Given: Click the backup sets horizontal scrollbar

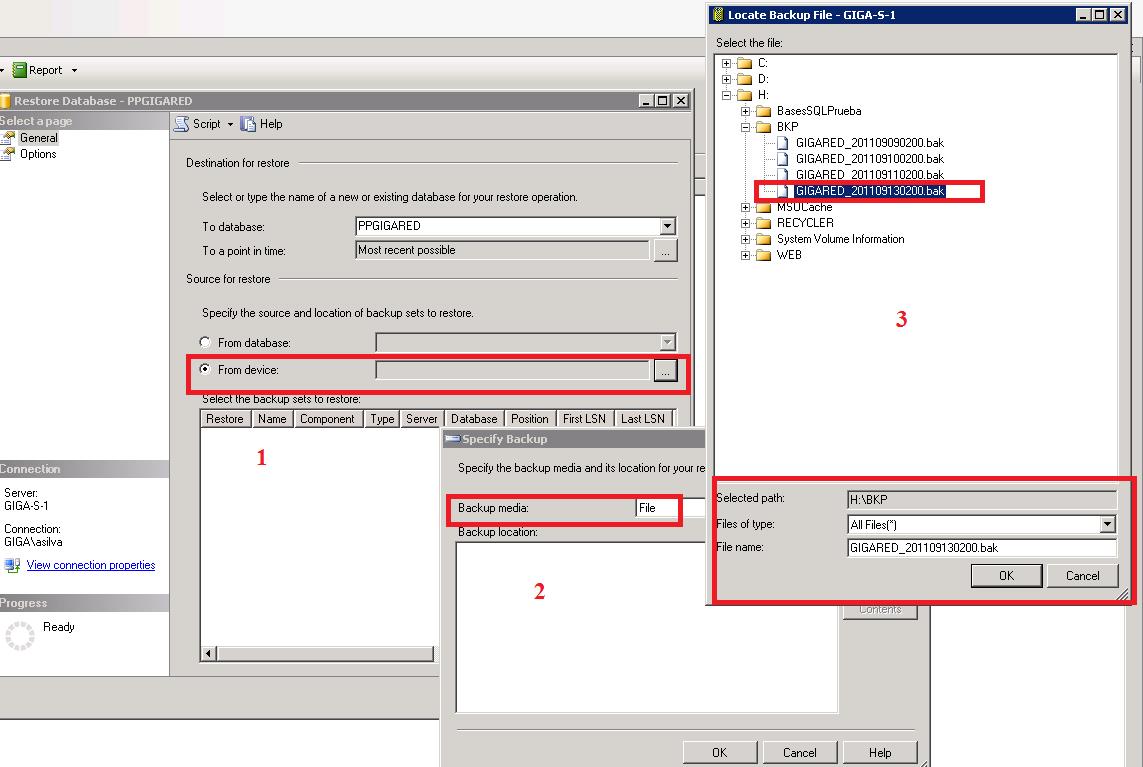Looking at the screenshot, I should [x=318, y=654].
